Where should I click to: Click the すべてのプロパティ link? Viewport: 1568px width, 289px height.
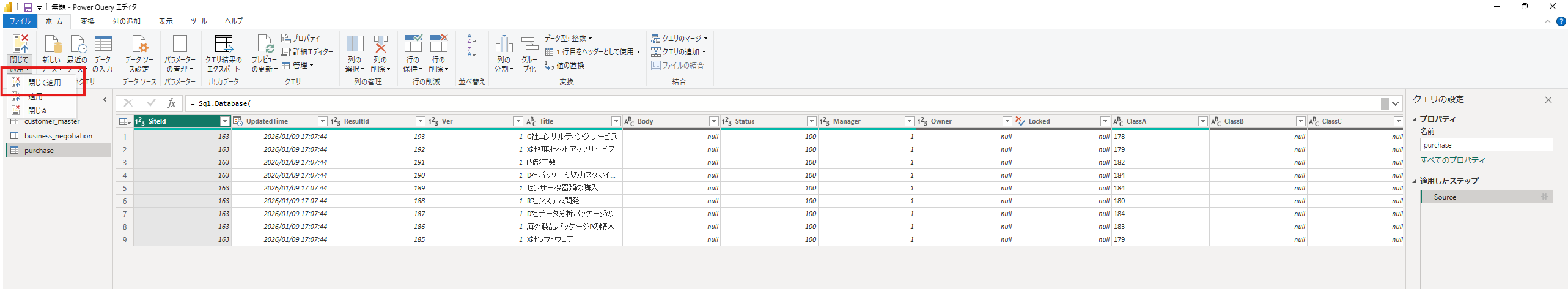1452,160
